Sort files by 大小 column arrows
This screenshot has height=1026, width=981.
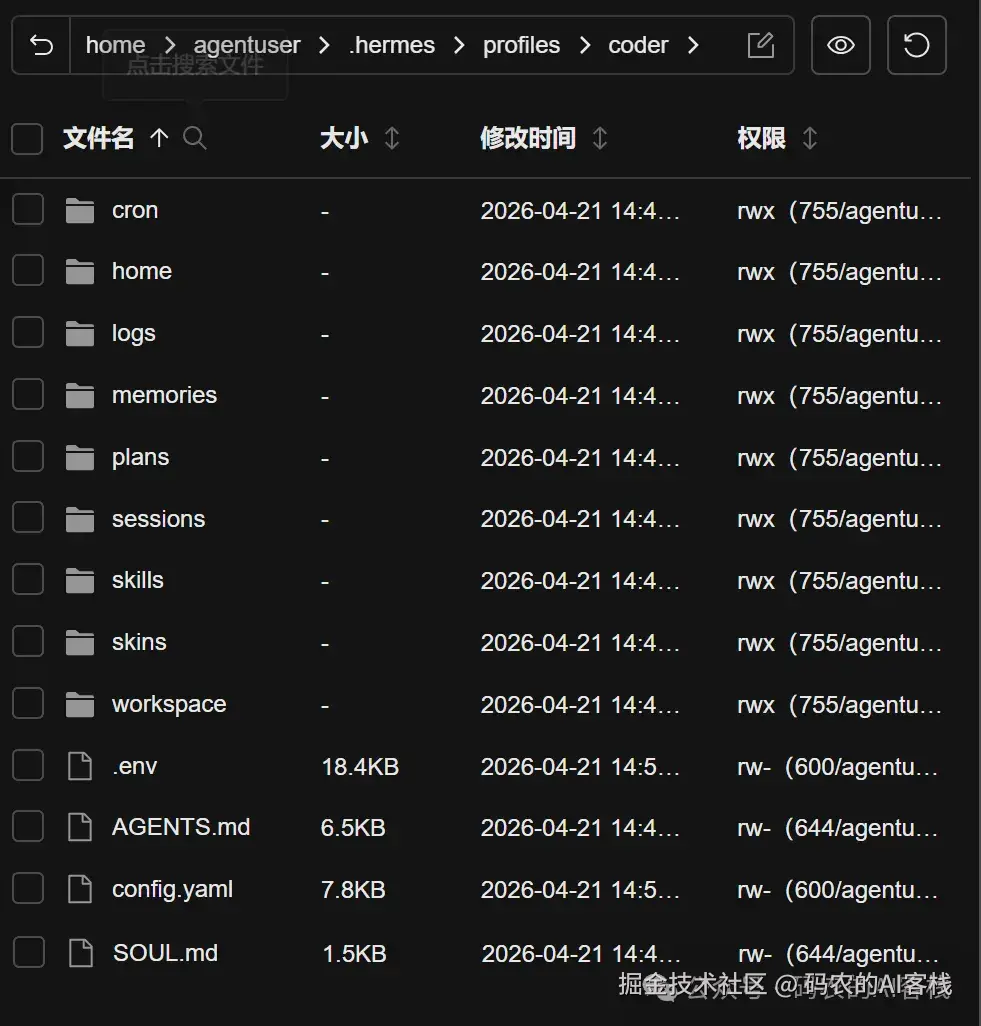pos(390,138)
